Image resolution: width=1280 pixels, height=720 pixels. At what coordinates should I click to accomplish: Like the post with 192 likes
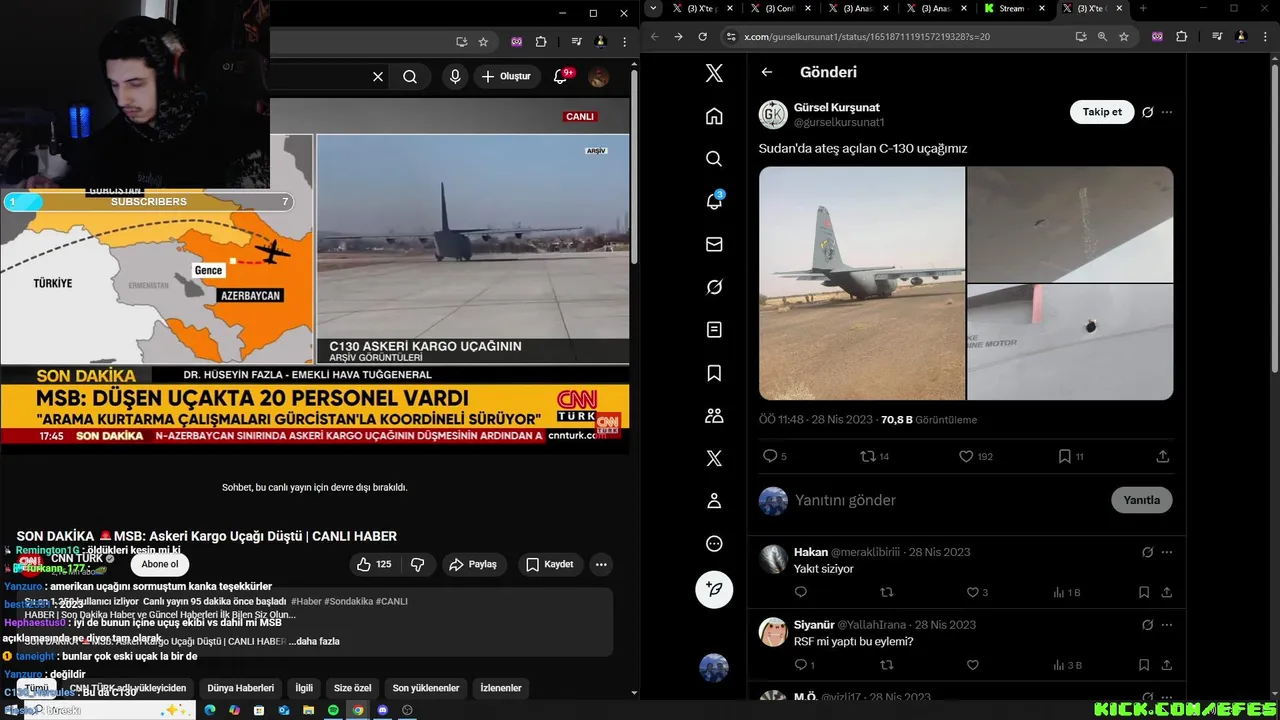point(976,456)
